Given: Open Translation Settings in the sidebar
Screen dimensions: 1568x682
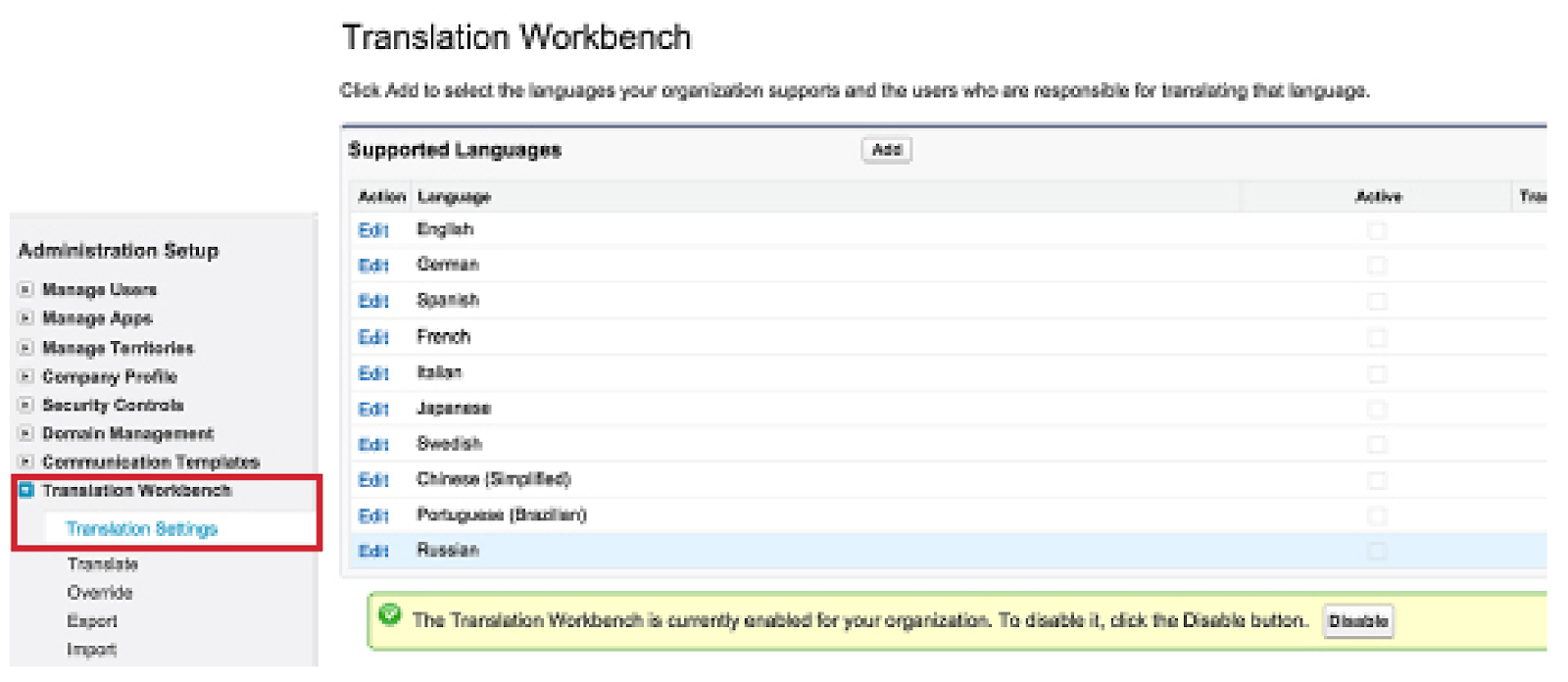Looking at the screenshot, I should (x=141, y=529).
